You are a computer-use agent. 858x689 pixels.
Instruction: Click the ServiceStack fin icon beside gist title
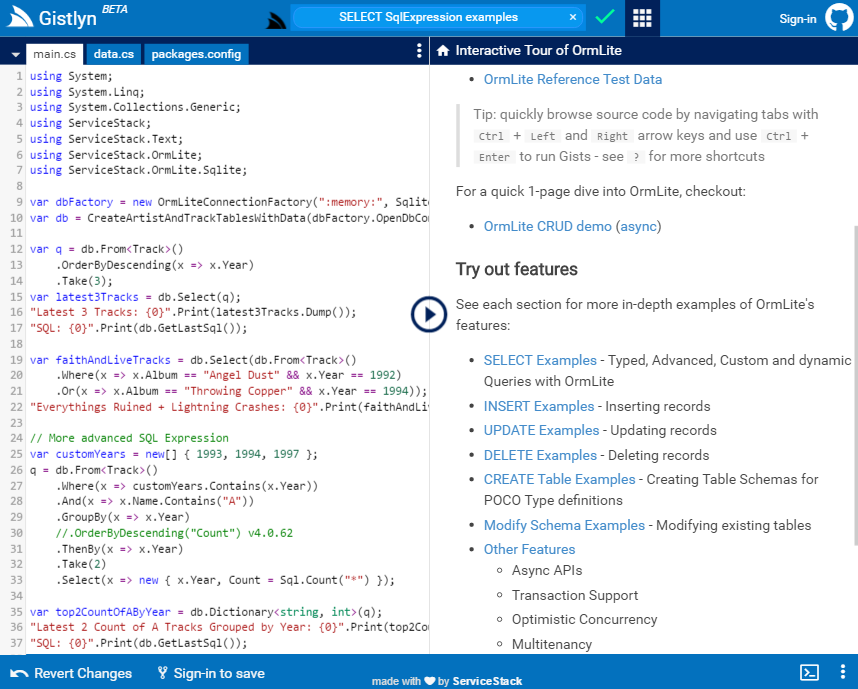point(277,20)
